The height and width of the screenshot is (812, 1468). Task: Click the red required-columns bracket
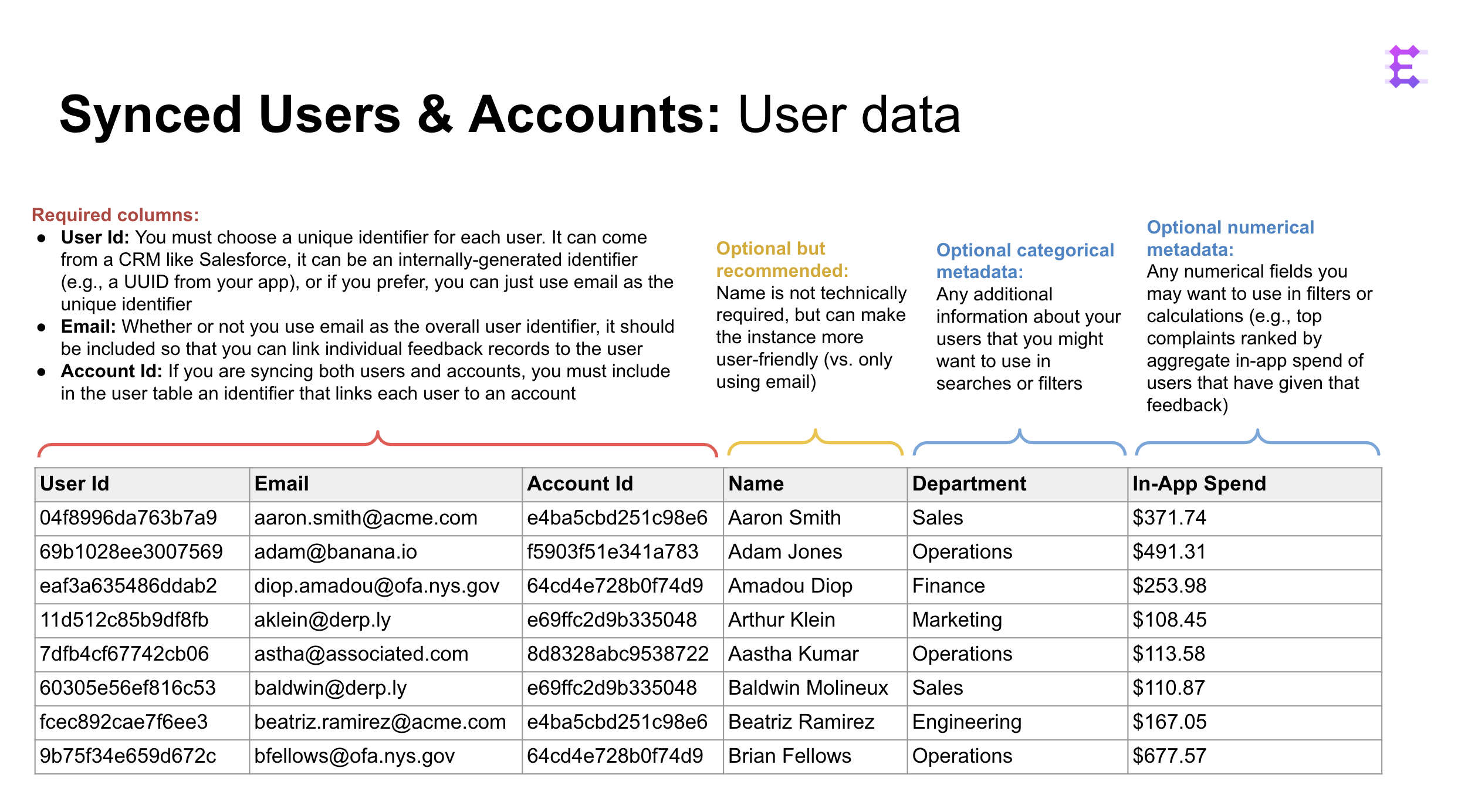(377, 444)
